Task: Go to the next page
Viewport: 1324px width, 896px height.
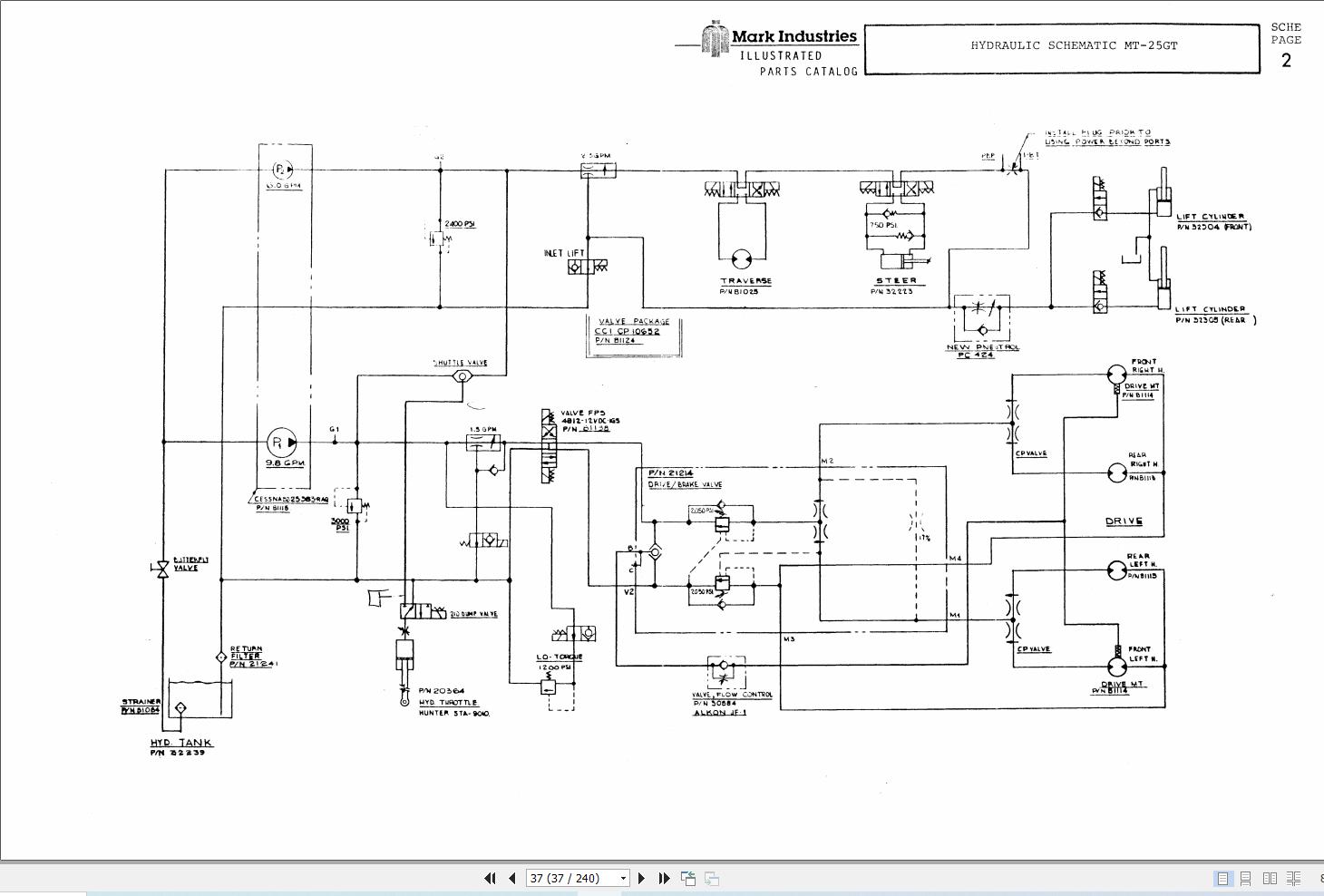Action: click(x=641, y=878)
